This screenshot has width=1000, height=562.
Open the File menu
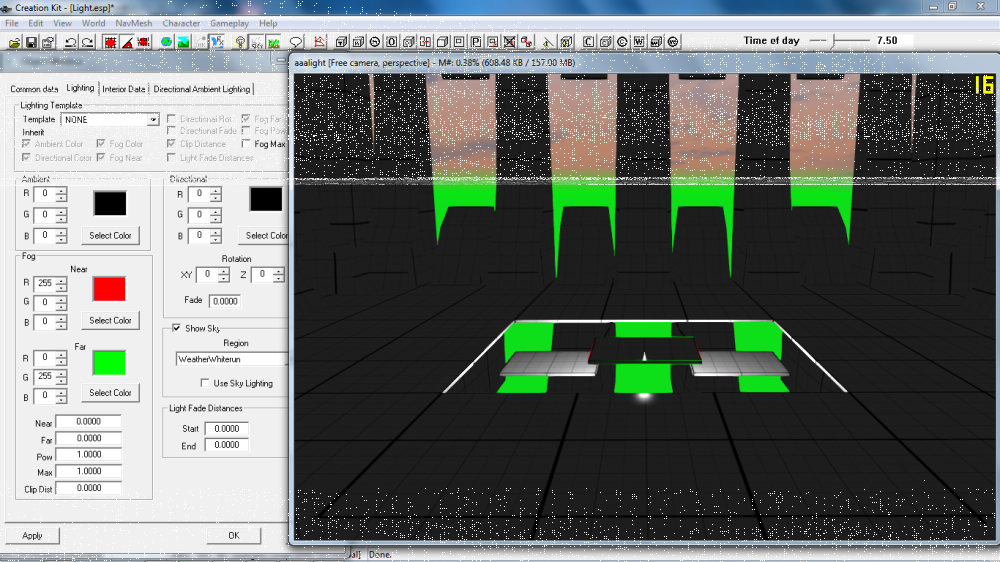[11, 23]
